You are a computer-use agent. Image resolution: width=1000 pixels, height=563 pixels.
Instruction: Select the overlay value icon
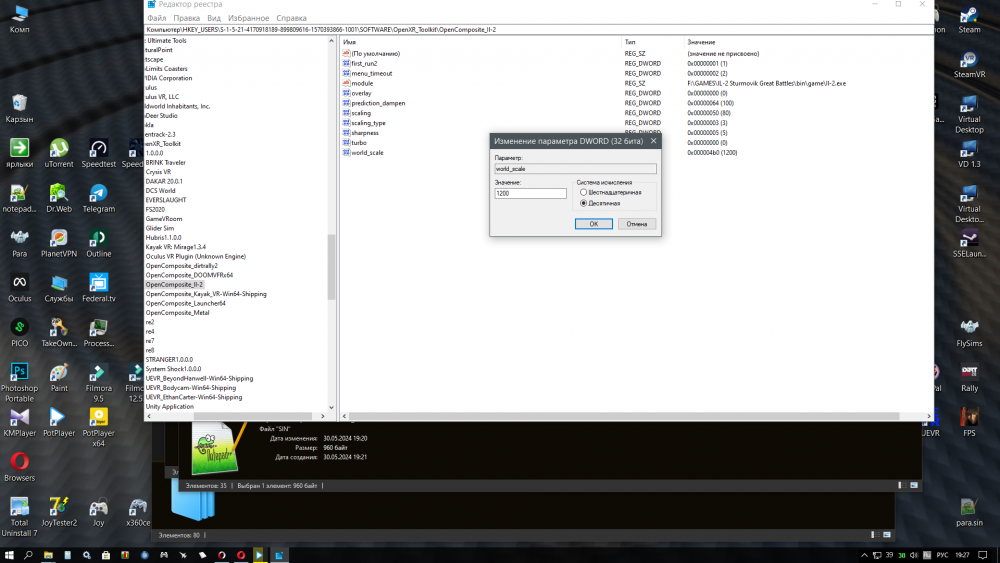(x=346, y=93)
